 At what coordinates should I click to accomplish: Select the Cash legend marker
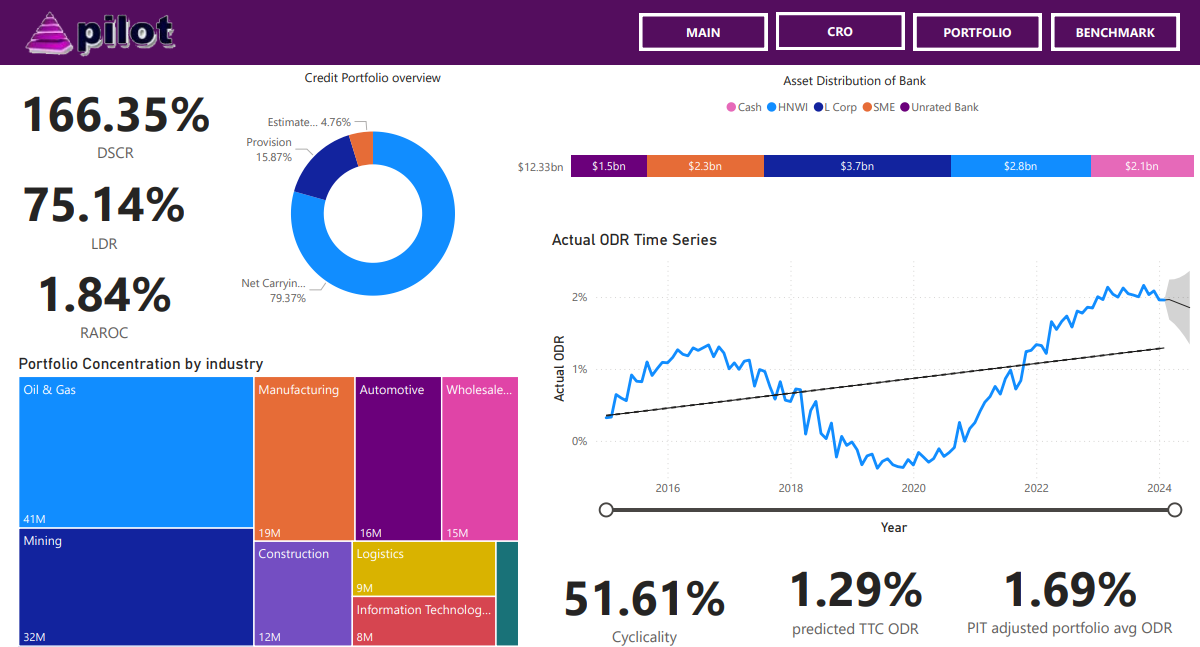(x=731, y=107)
